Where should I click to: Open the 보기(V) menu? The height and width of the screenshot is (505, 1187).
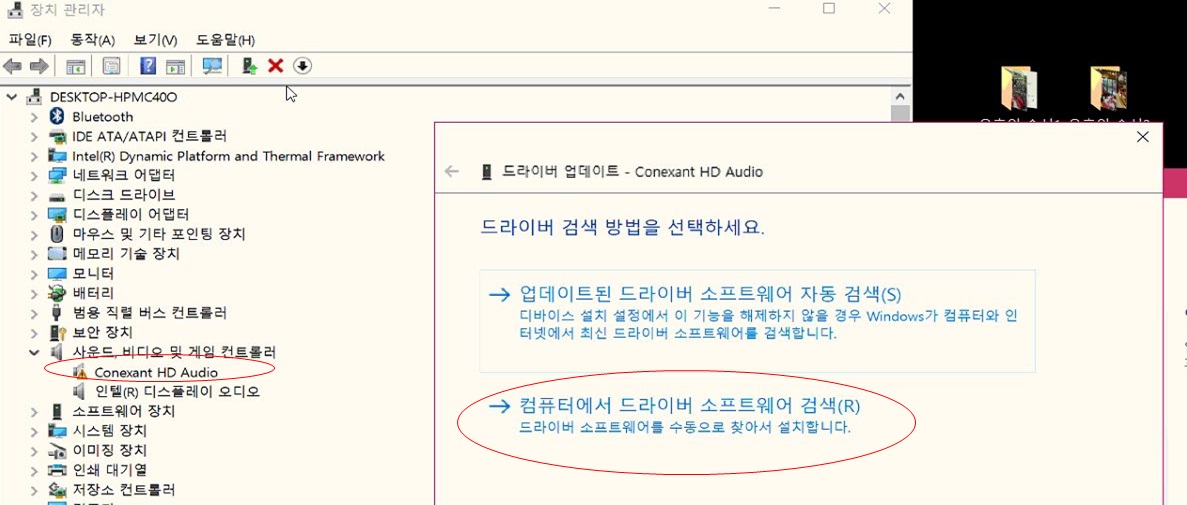pos(155,39)
